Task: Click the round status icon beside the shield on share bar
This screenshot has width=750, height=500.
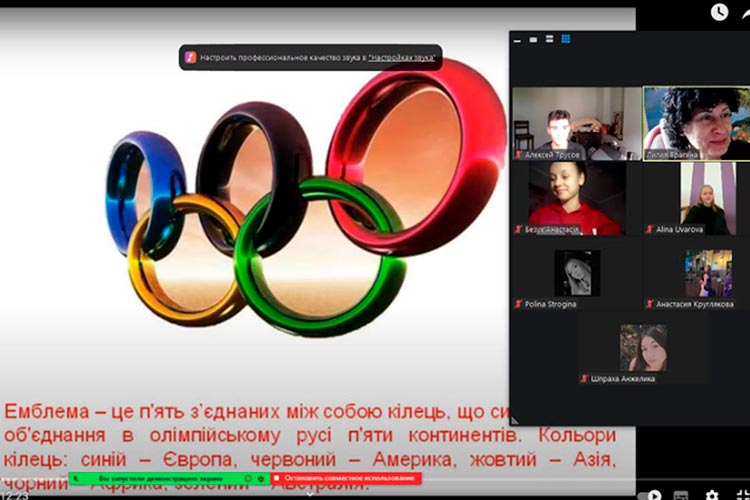Action: pos(248,478)
